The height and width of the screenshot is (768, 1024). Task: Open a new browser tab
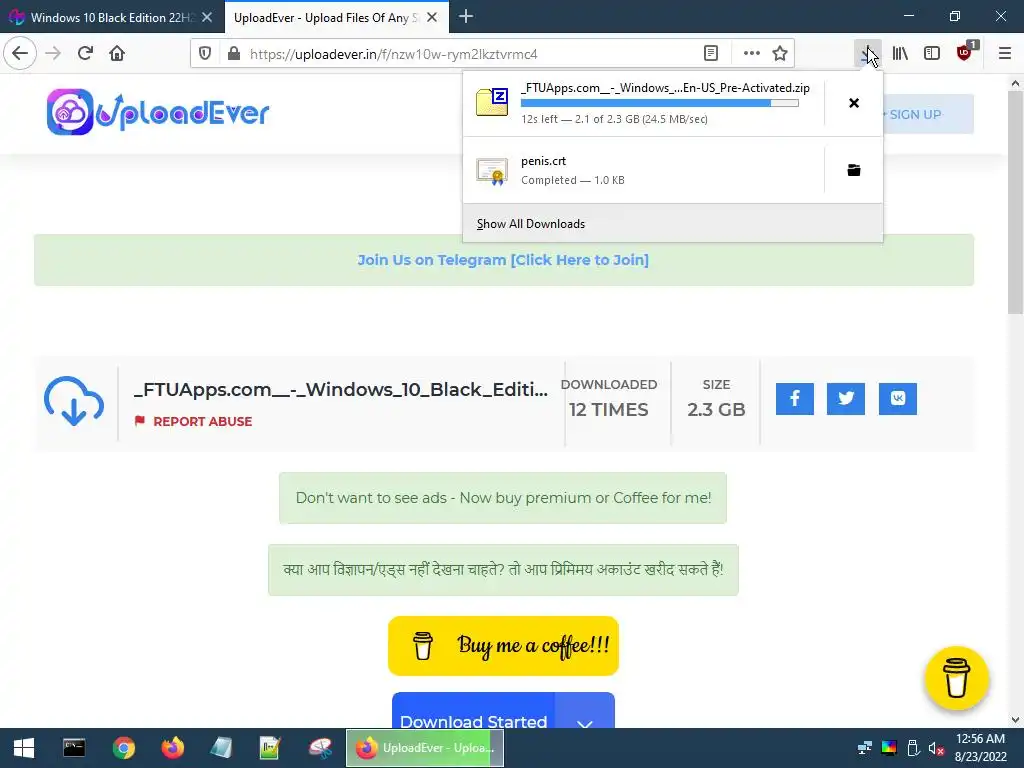click(x=466, y=17)
